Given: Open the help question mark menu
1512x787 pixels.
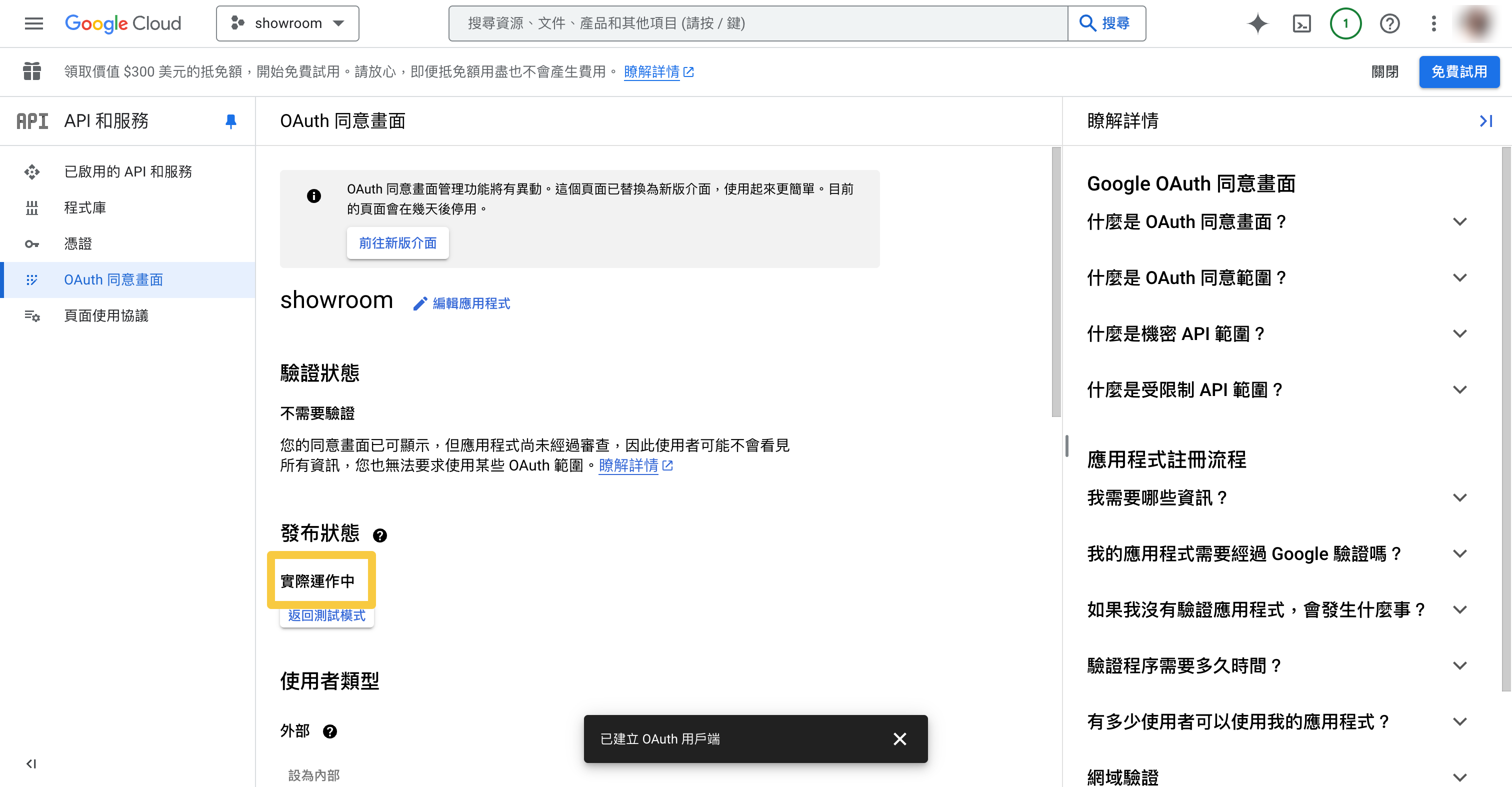Looking at the screenshot, I should tap(1389, 23).
